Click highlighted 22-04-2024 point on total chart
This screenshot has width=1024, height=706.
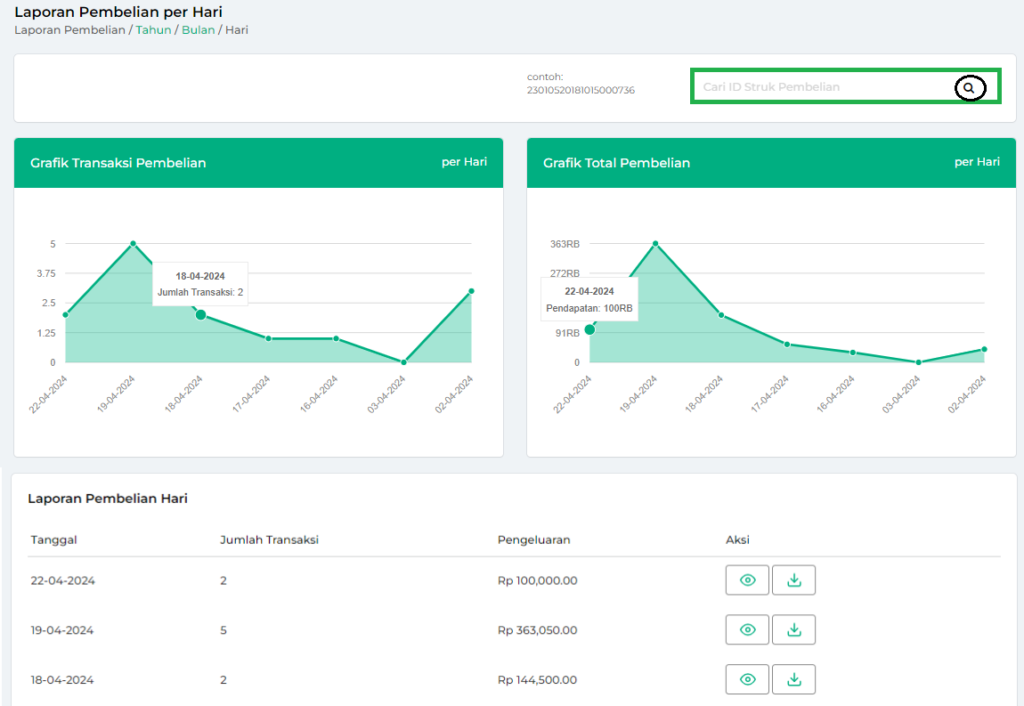click(x=590, y=330)
